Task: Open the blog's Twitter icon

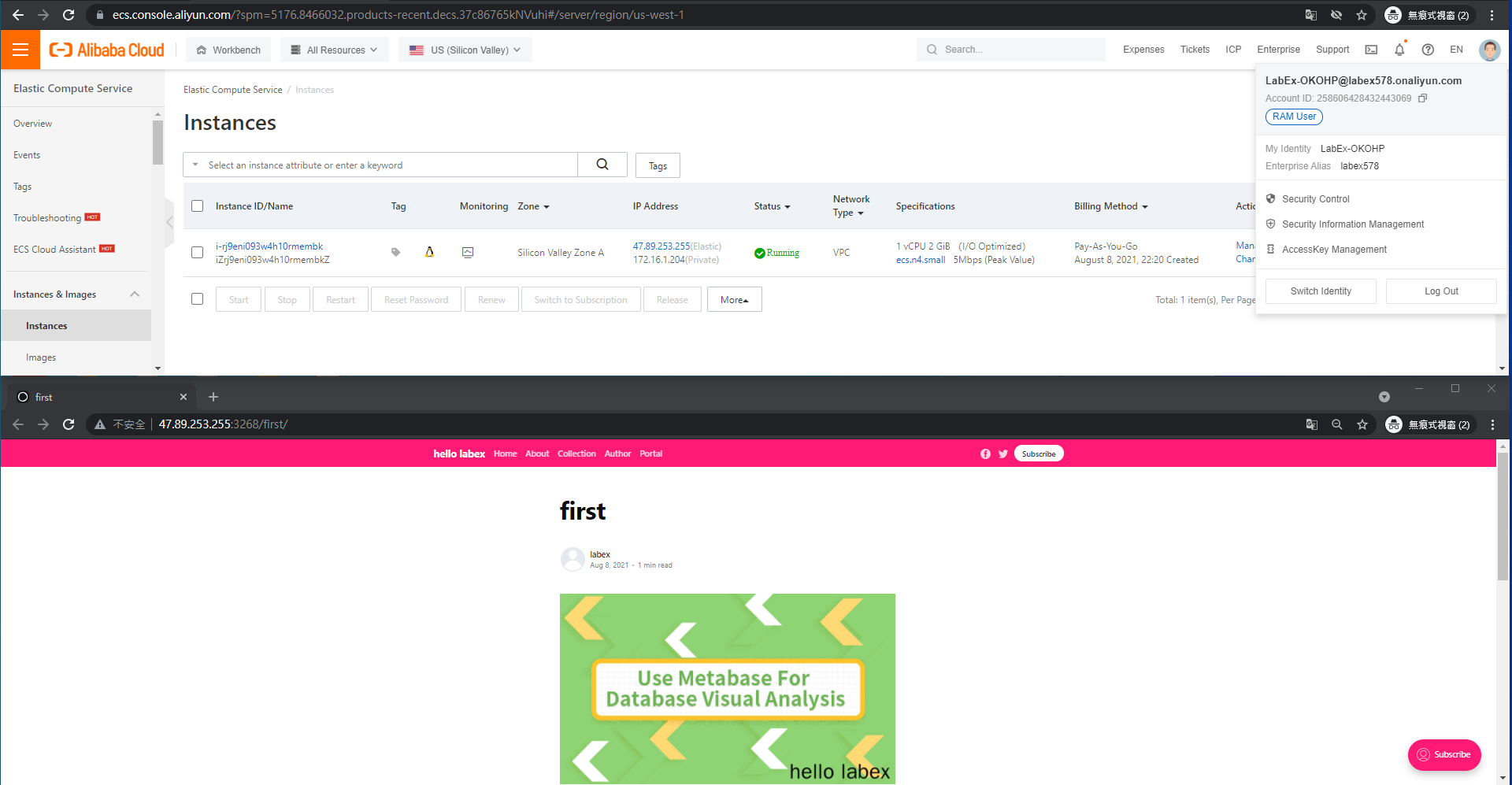Action: [x=1003, y=454]
